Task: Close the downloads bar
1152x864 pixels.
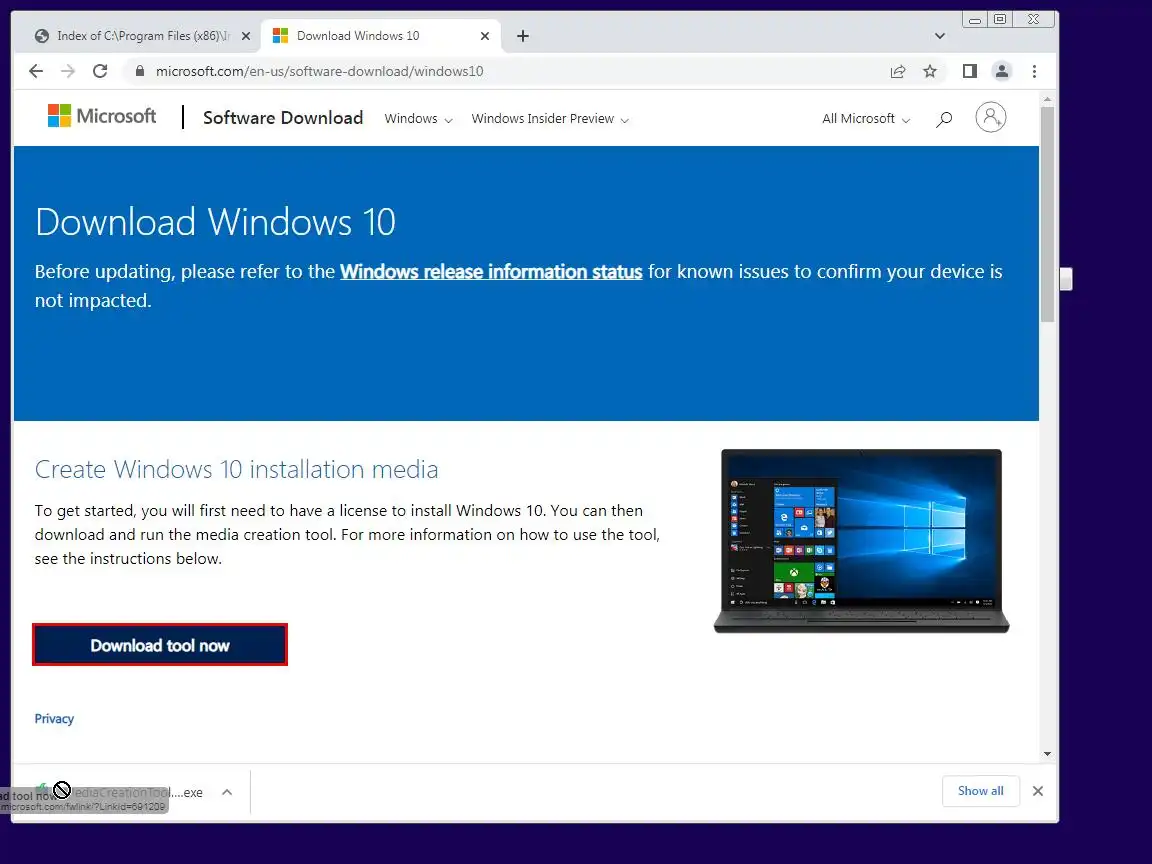Action: (x=1037, y=791)
